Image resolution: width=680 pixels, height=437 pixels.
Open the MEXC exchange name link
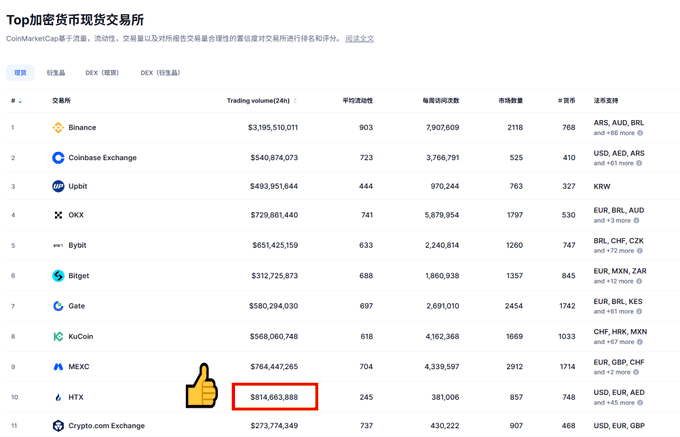[78, 367]
